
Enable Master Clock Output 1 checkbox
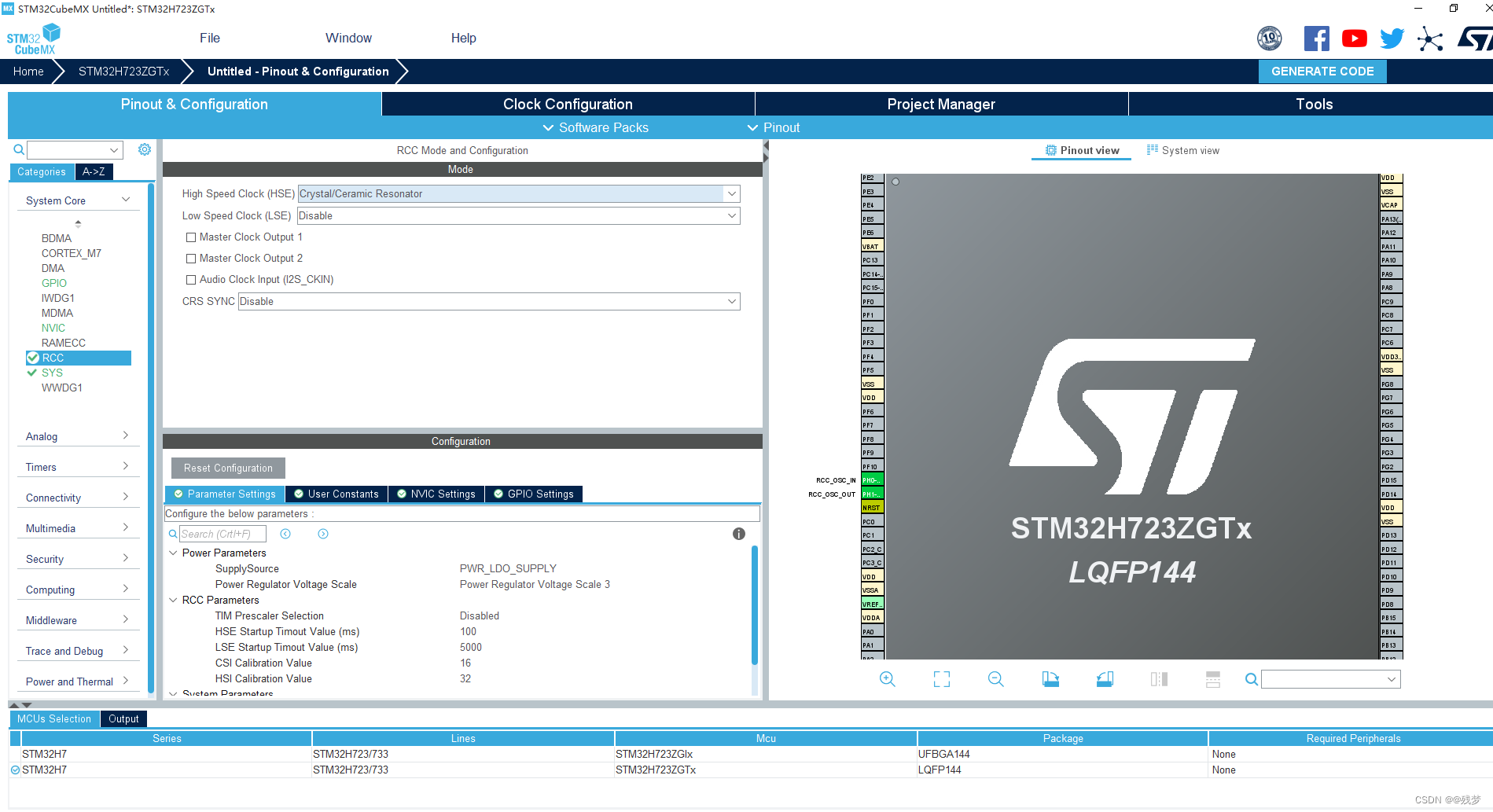tap(190, 237)
